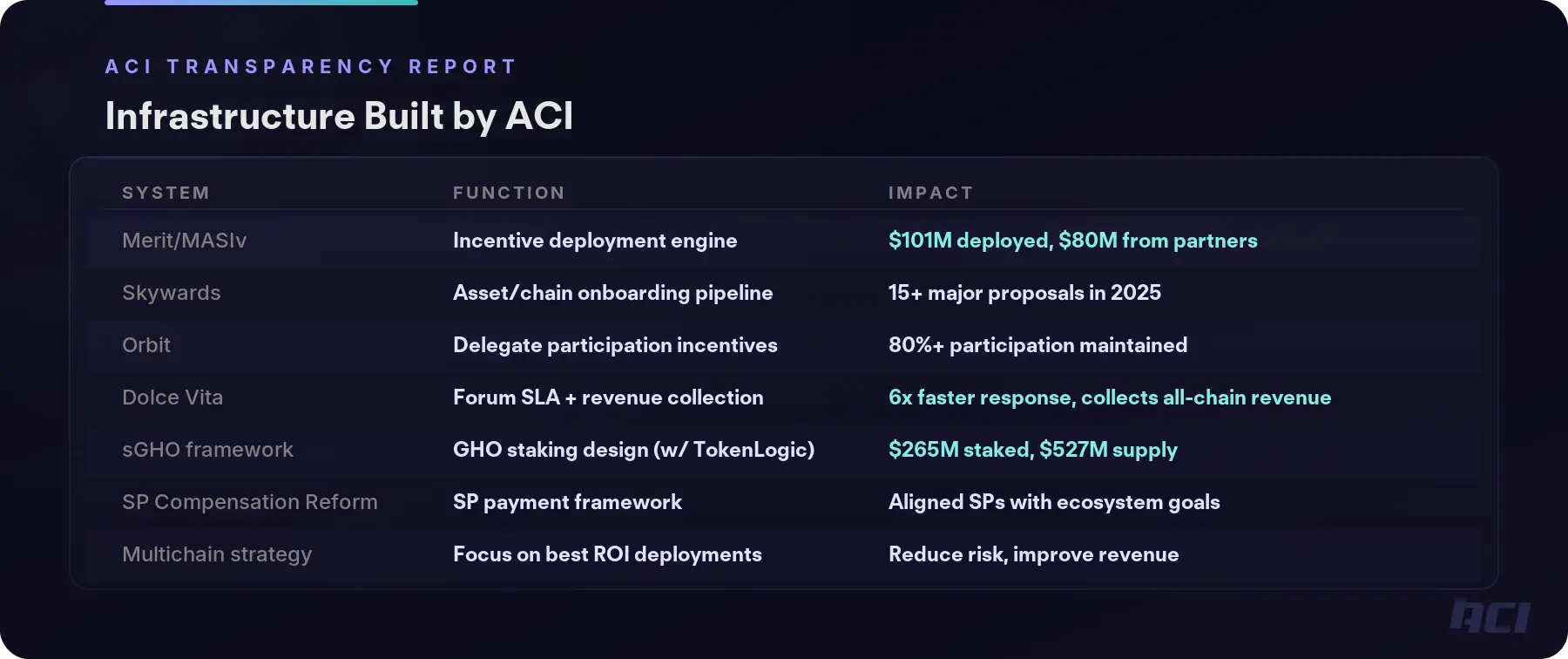Click the Infrastructure Built by ACI heading
The height and width of the screenshot is (659, 1568).
click(x=339, y=116)
